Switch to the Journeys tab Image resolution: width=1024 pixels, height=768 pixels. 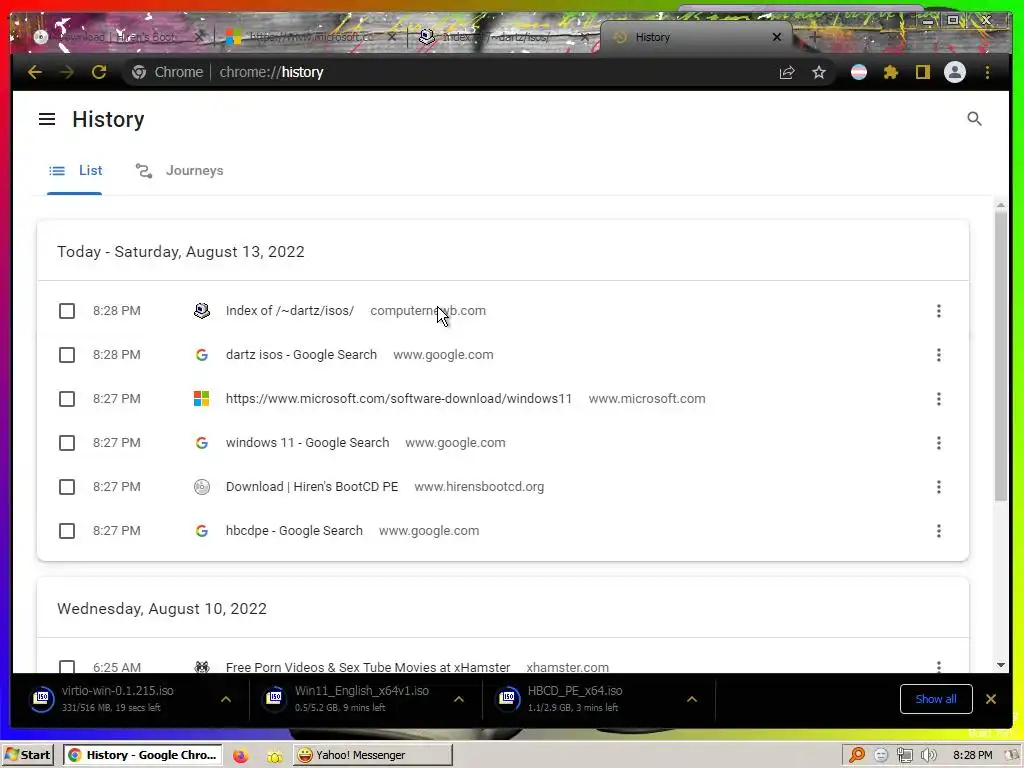point(180,171)
